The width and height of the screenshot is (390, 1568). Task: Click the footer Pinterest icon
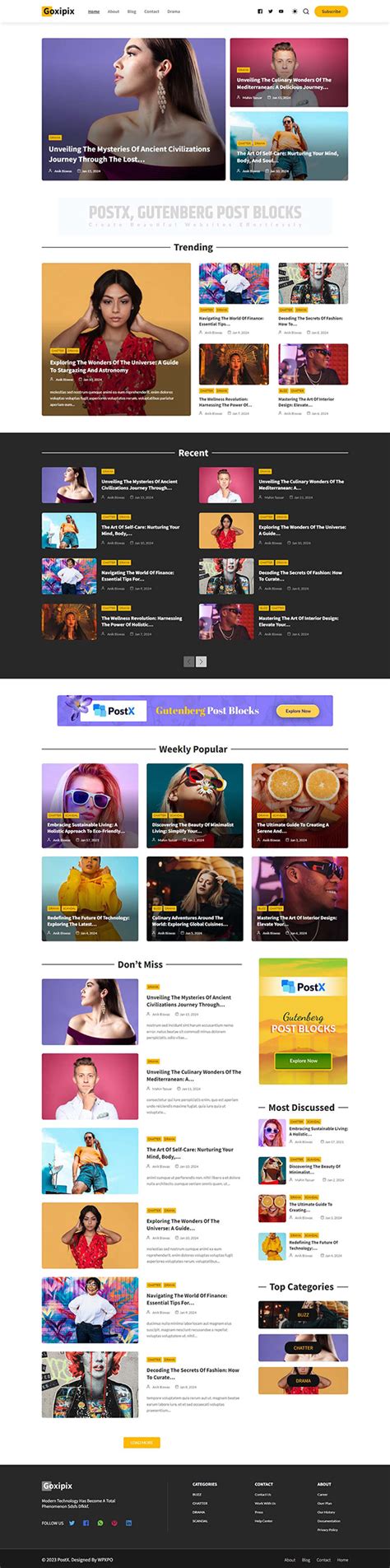(x=114, y=1523)
